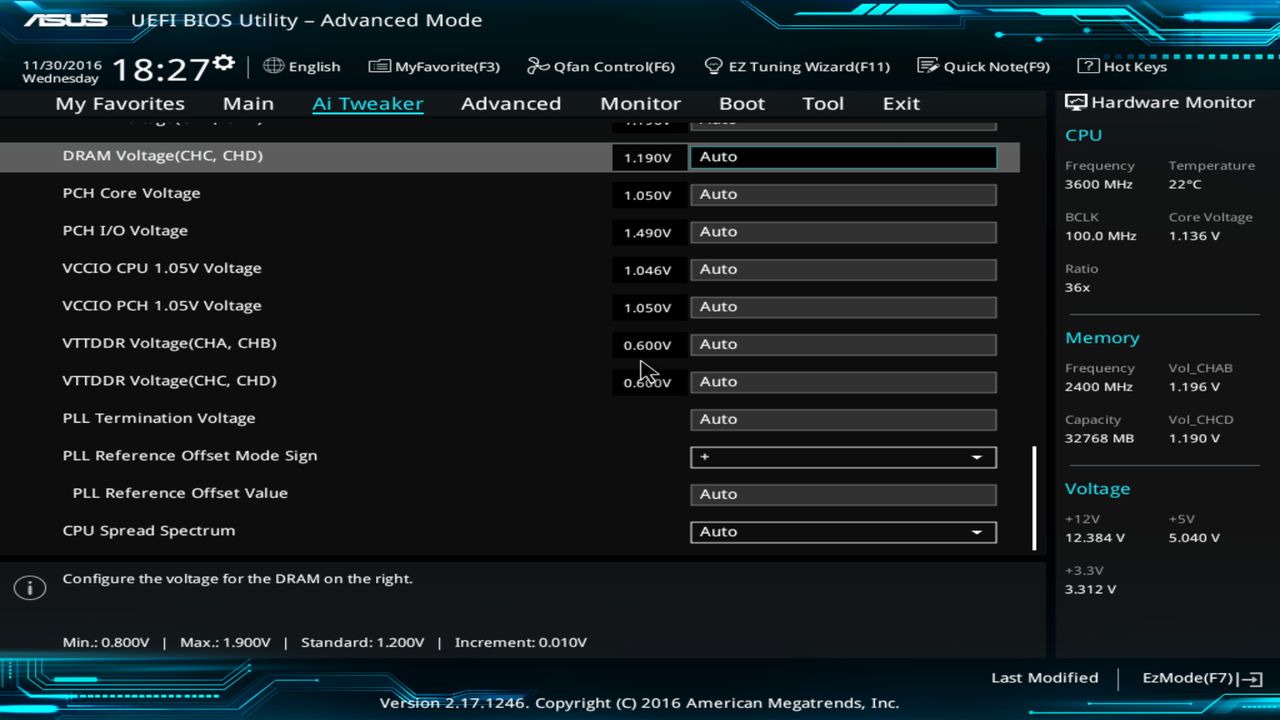Expand the DRAM Voltage(CHC, CHD) Auto selector
This screenshot has height=720, width=1280.
[842, 156]
